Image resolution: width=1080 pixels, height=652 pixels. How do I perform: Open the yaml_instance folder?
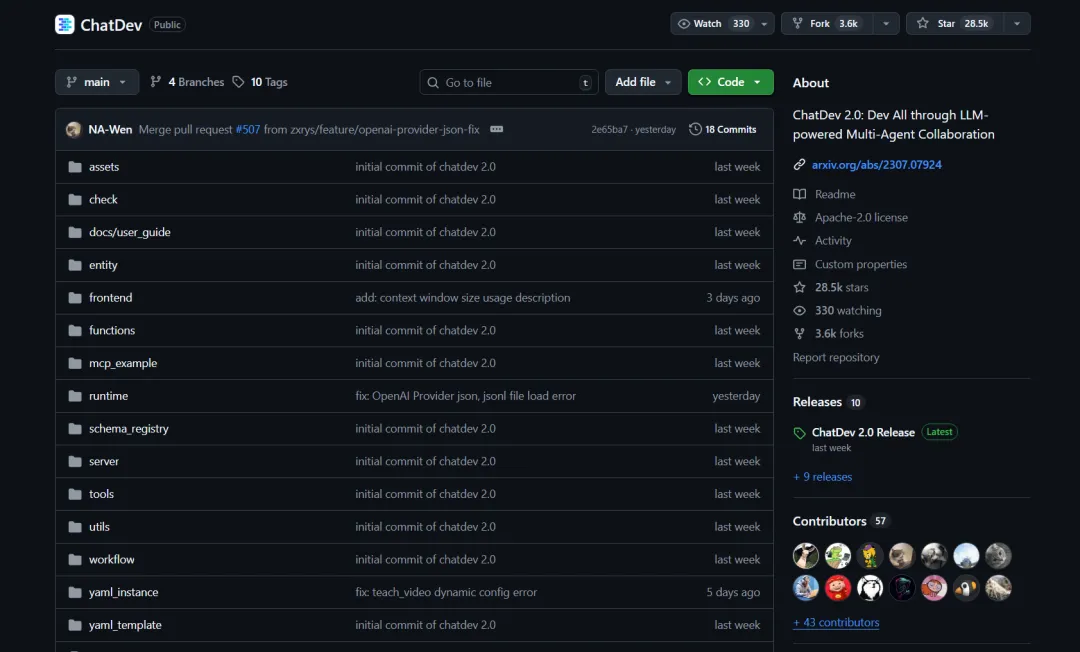pos(123,592)
